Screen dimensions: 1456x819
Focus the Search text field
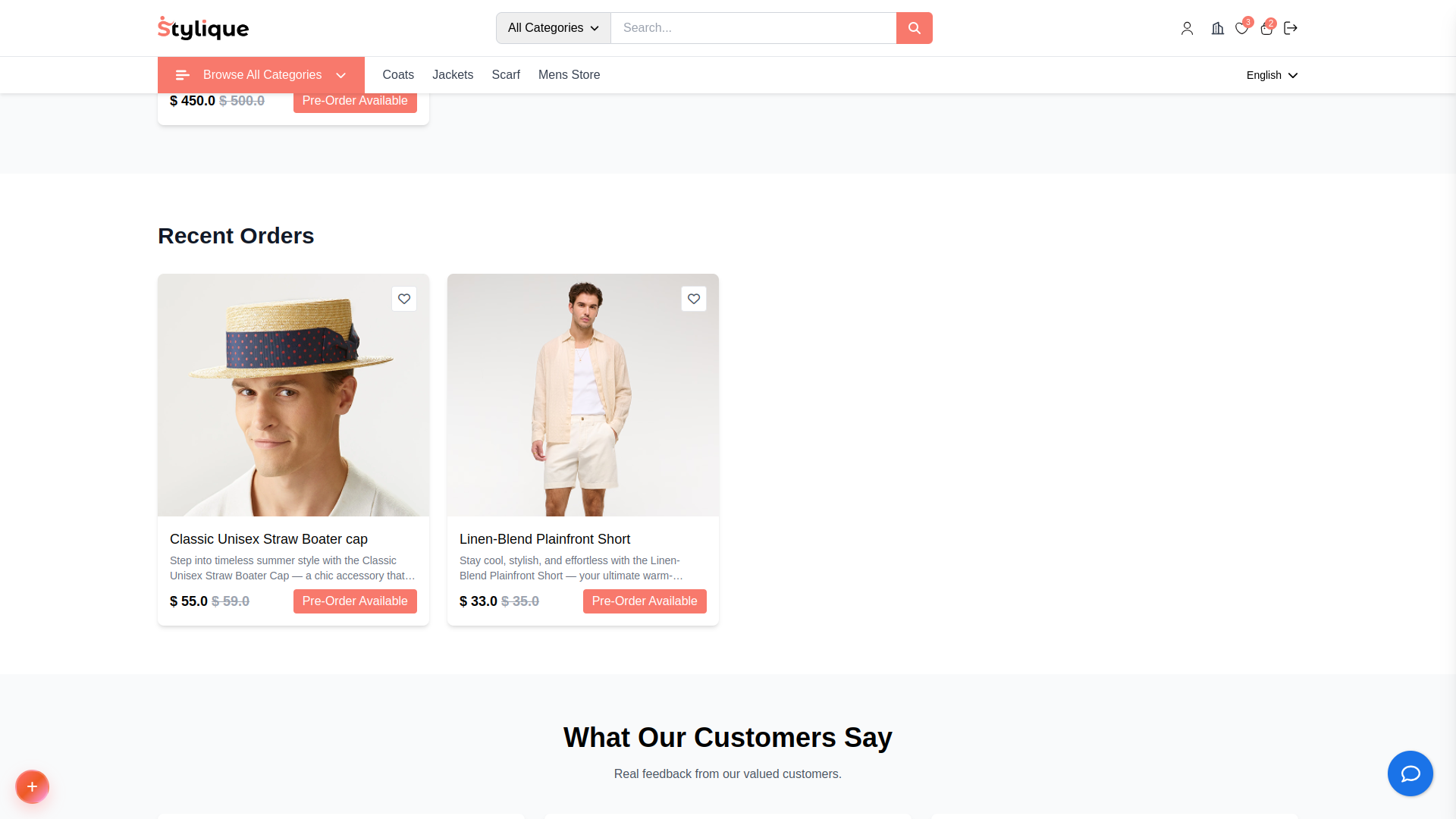(754, 28)
